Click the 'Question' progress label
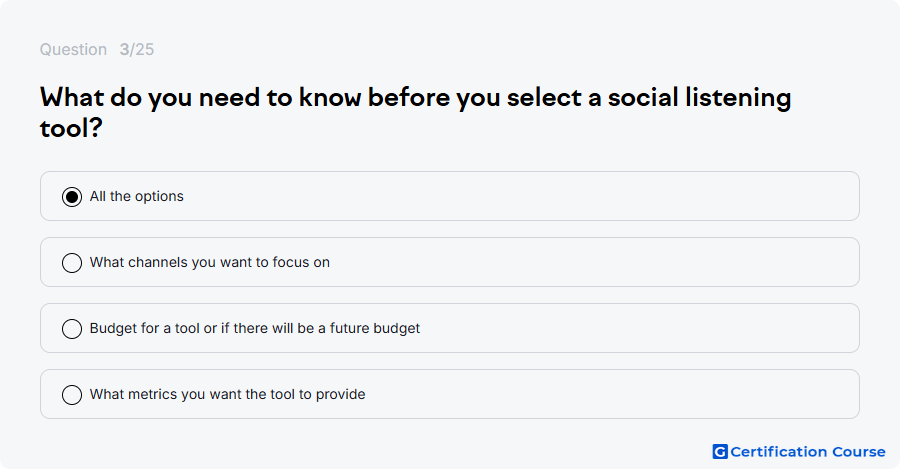The height and width of the screenshot is (469, 900). click(x=73, y=49)
